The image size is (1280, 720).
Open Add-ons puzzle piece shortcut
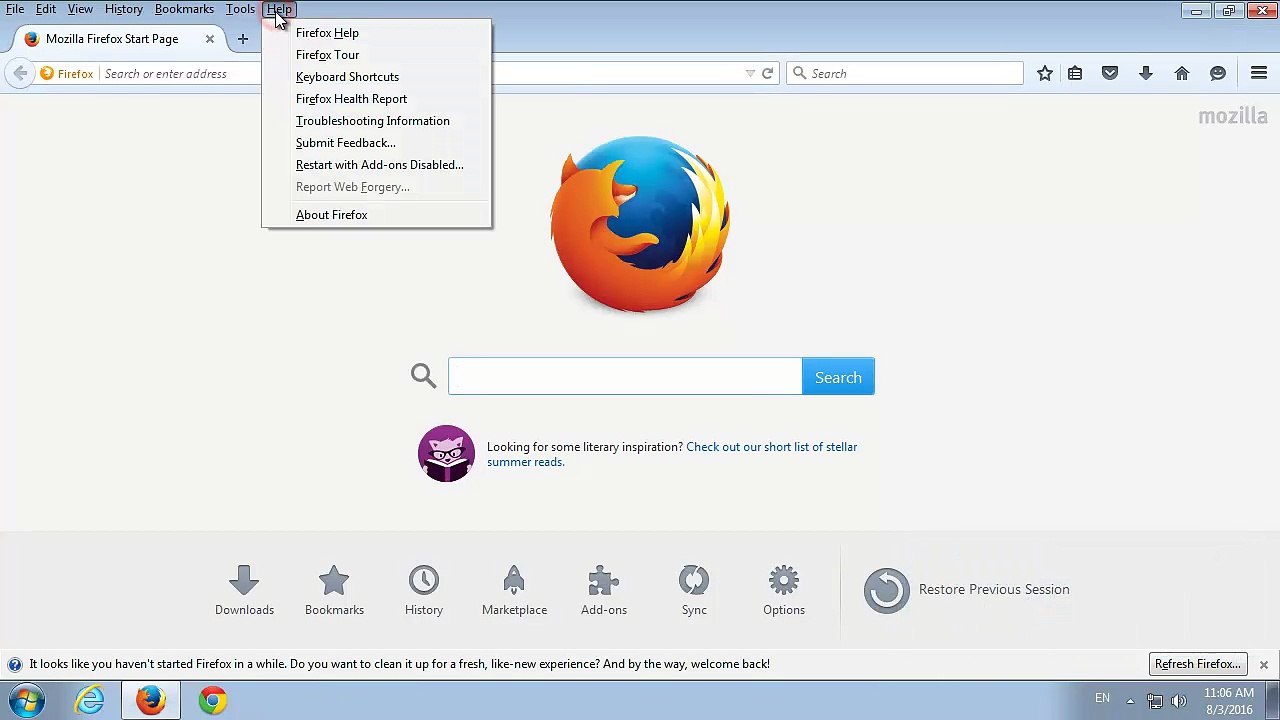click(x=604, y=590)
